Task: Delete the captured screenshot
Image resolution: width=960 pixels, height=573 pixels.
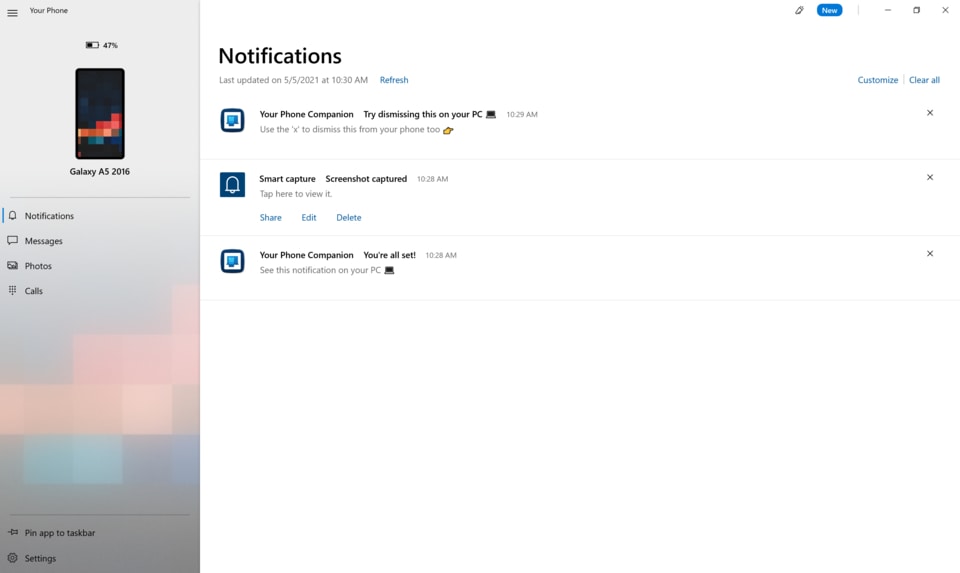Action: click(x=348, y=217)
